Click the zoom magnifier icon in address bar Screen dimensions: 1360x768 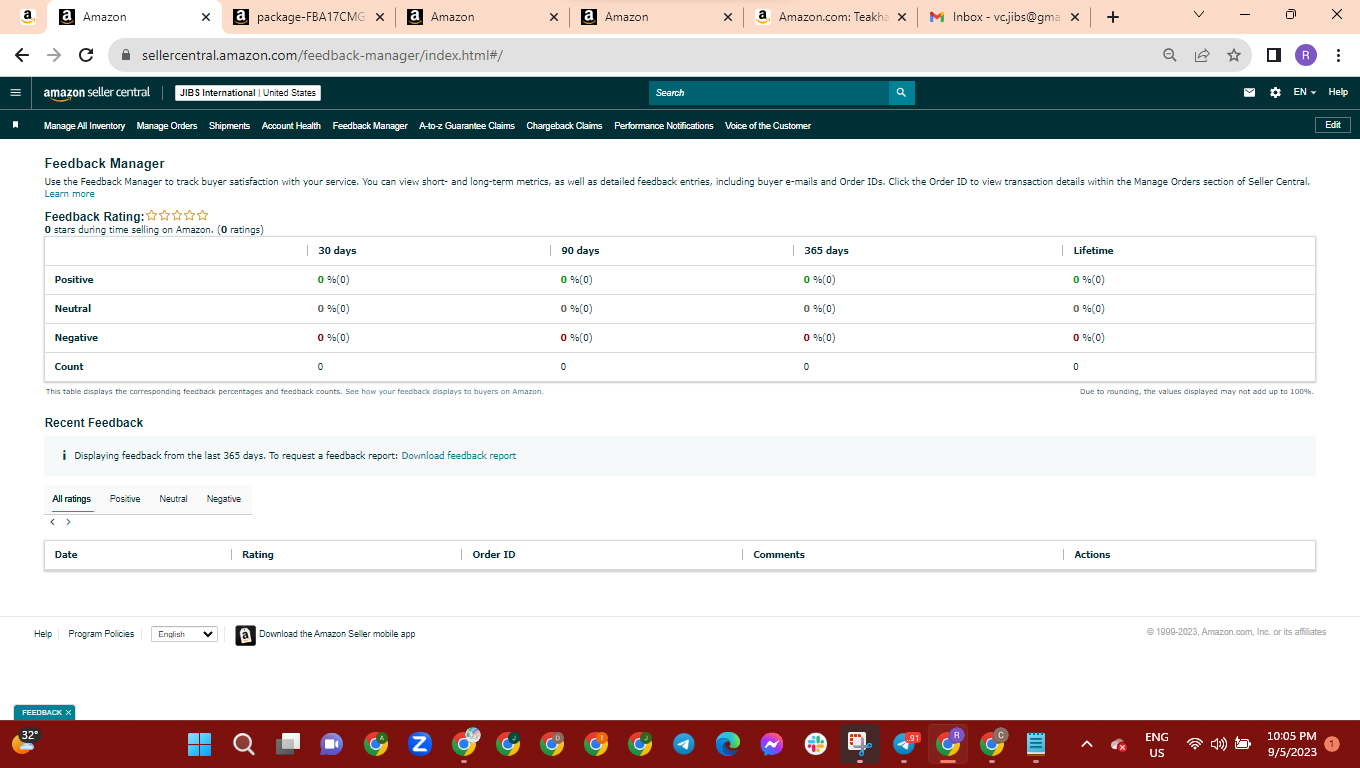point(1170,55)
